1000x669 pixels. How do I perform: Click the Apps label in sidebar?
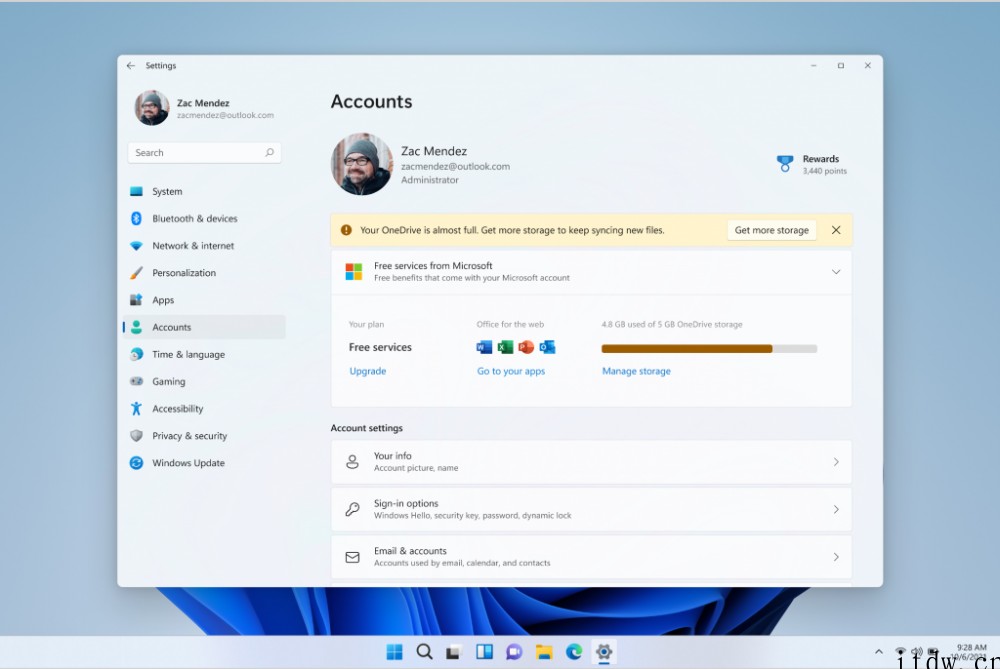pyautogui.click(x=163, y=300)
